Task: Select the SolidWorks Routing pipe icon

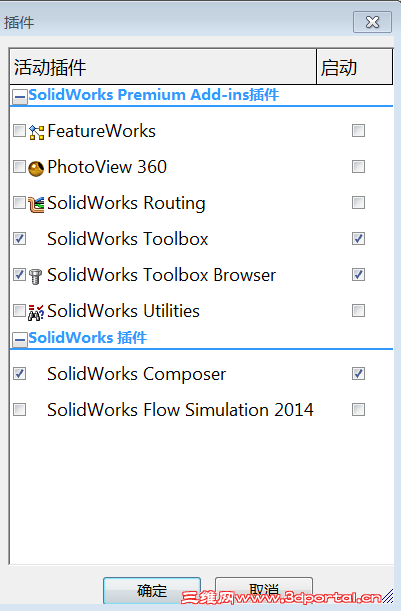Action: 36,204
